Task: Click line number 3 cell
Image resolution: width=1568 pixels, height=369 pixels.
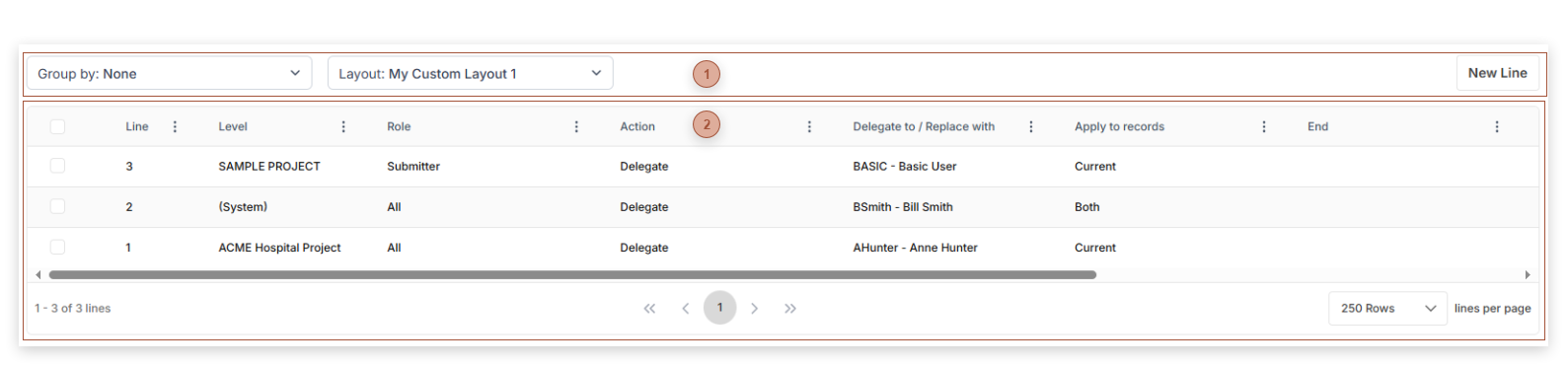Action: coord(129,166)
